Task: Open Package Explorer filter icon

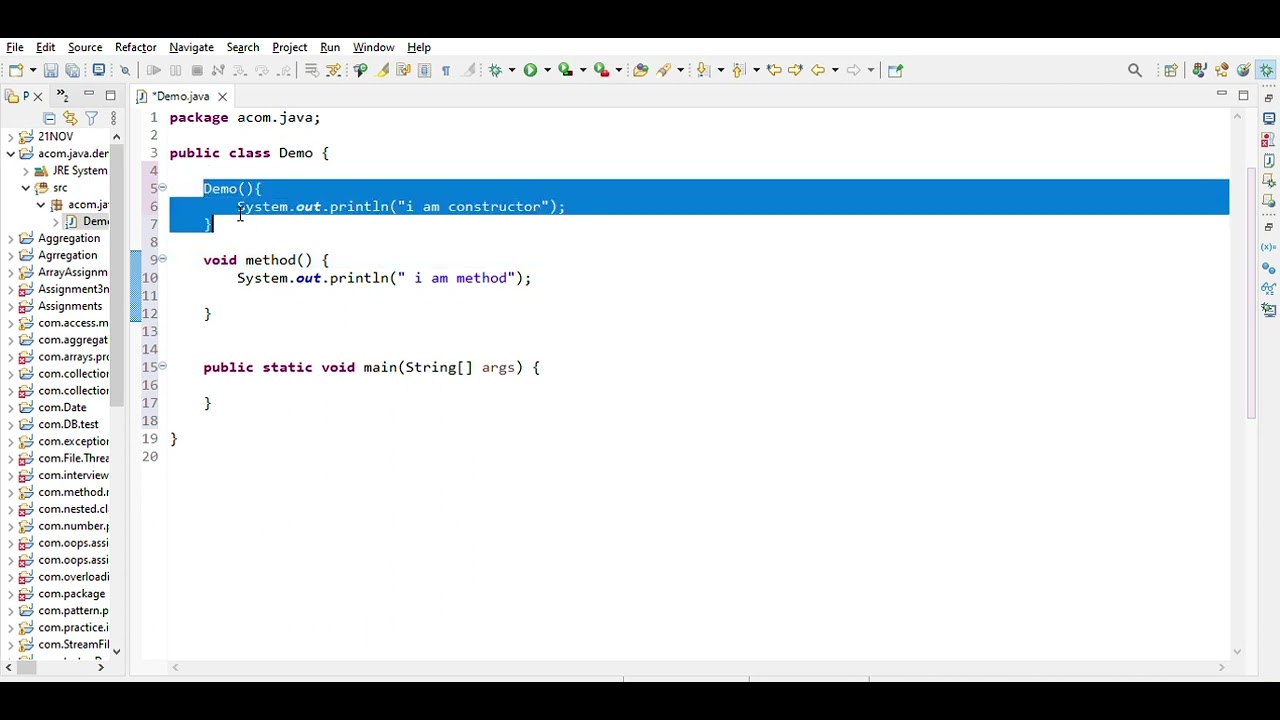Action: coord(91,118)
